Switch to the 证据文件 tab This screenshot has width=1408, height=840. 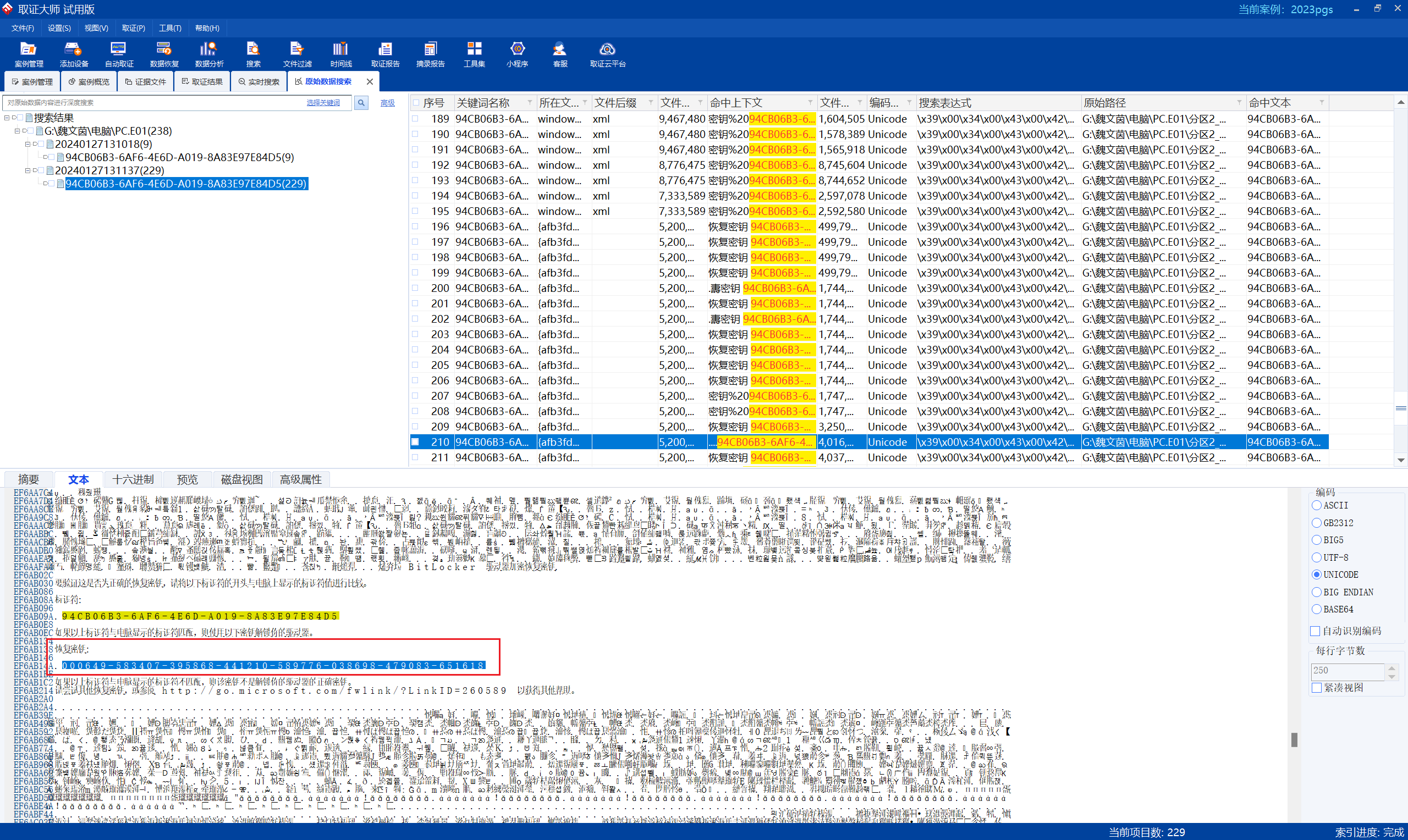click(146, 81)
